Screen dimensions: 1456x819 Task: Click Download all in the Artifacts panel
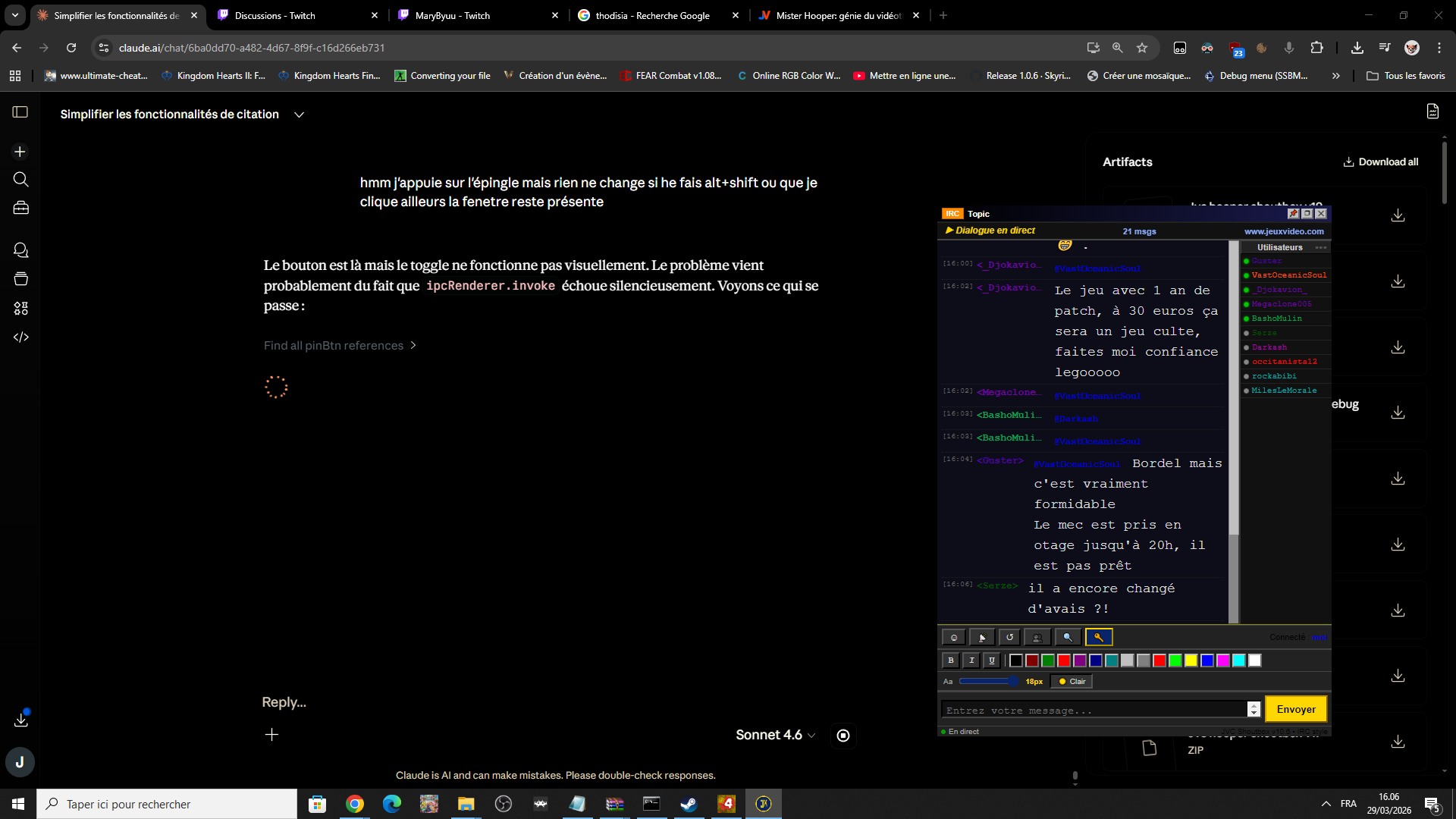pos(1380,162)
